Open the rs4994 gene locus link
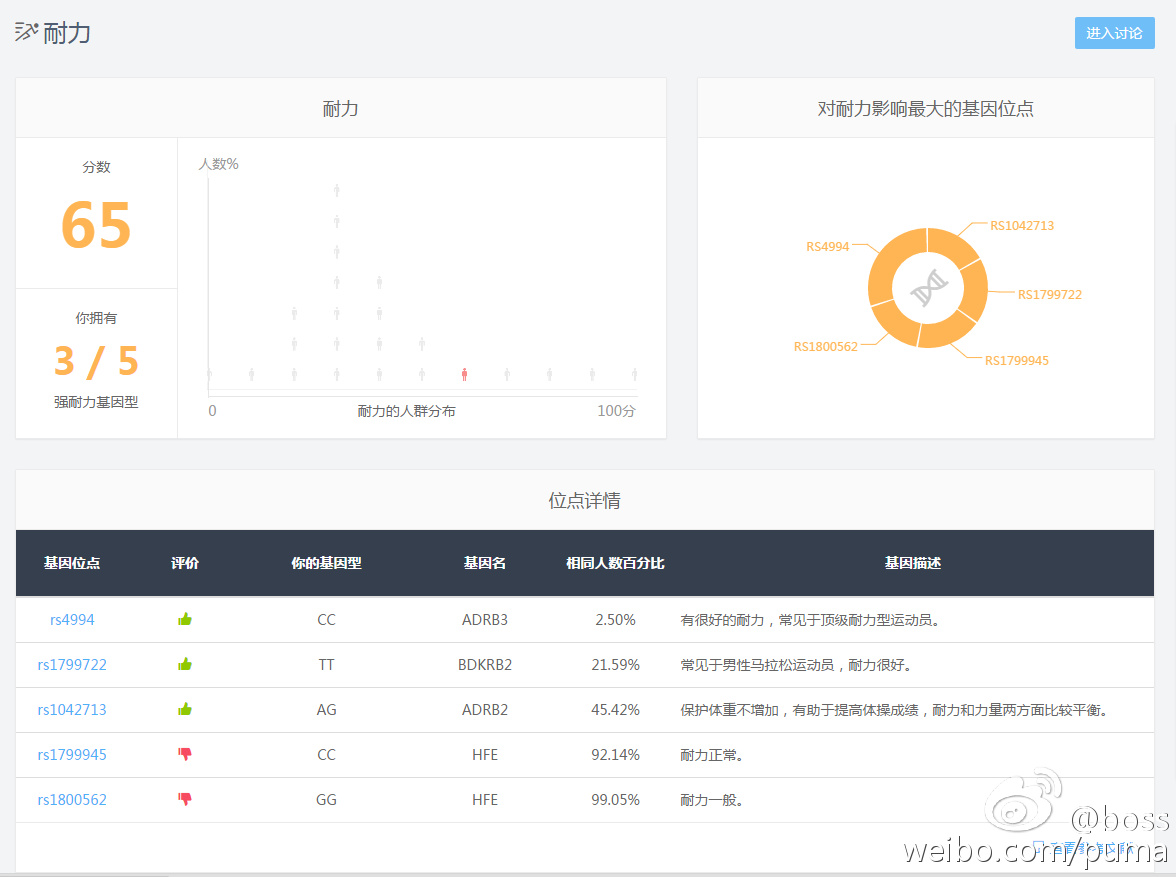 click(x=72, y=620)
